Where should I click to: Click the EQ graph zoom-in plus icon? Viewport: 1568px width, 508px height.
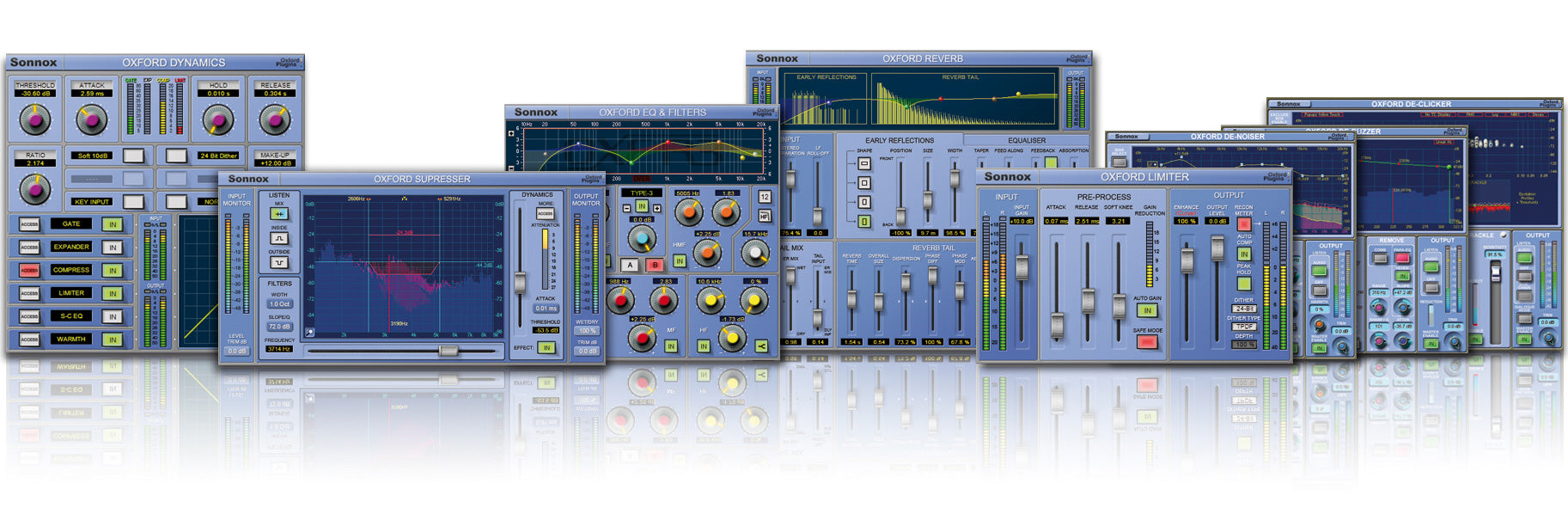pyautogui.click(x=511, y=133)
